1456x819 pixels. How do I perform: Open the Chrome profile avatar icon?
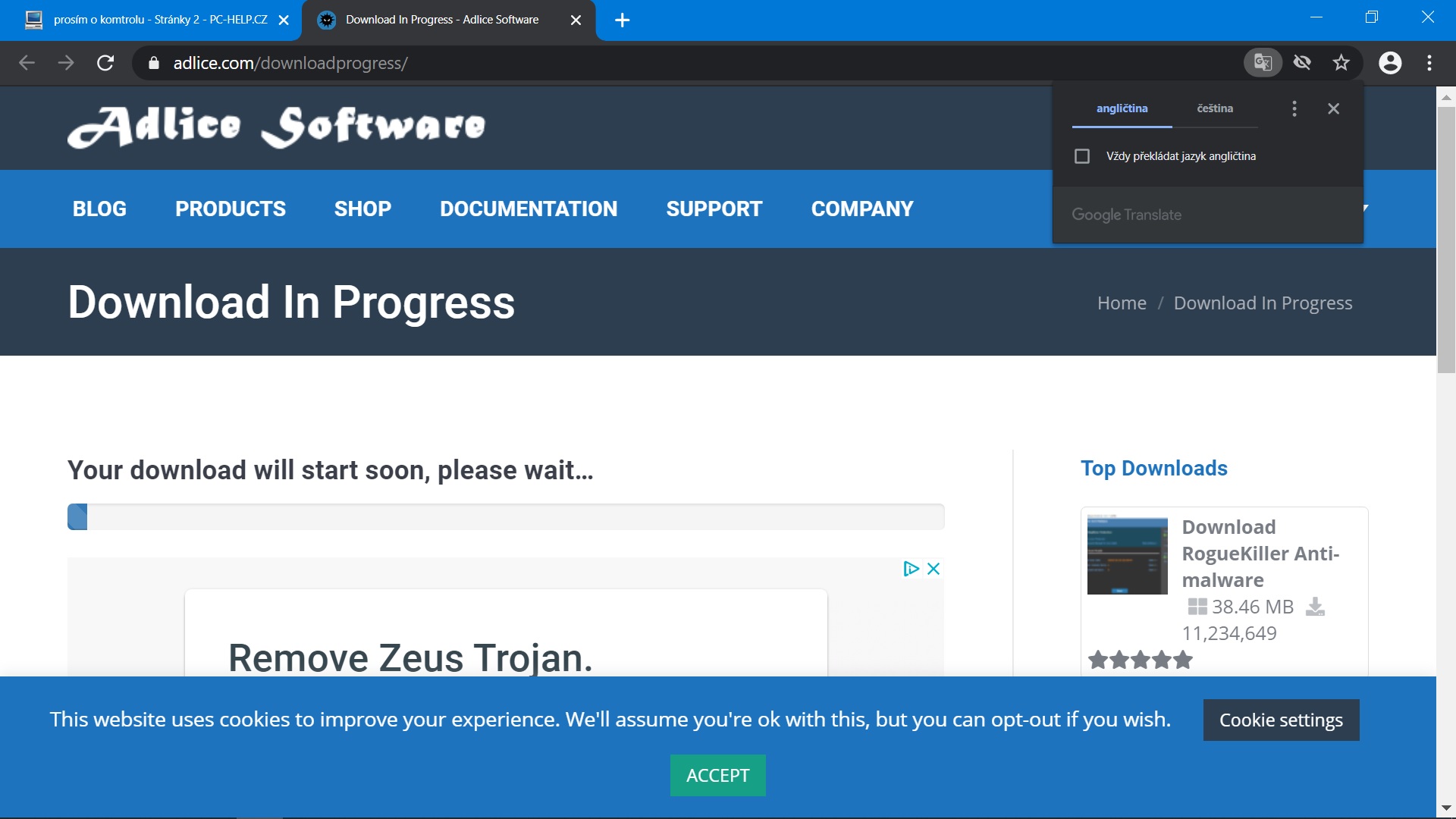point(1390,62)
